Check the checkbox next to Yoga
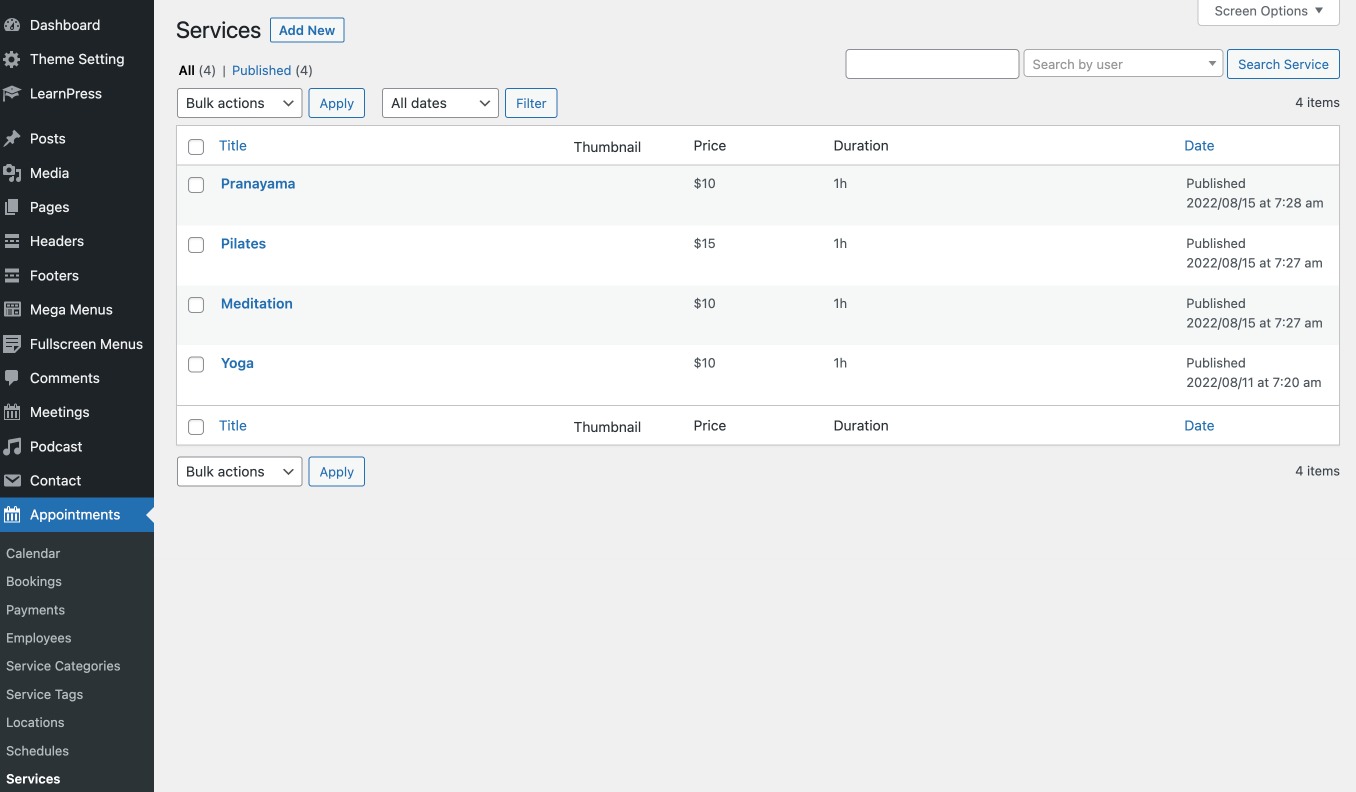Viewport: 1356px width, 792px height. click(x=195, y=364)
